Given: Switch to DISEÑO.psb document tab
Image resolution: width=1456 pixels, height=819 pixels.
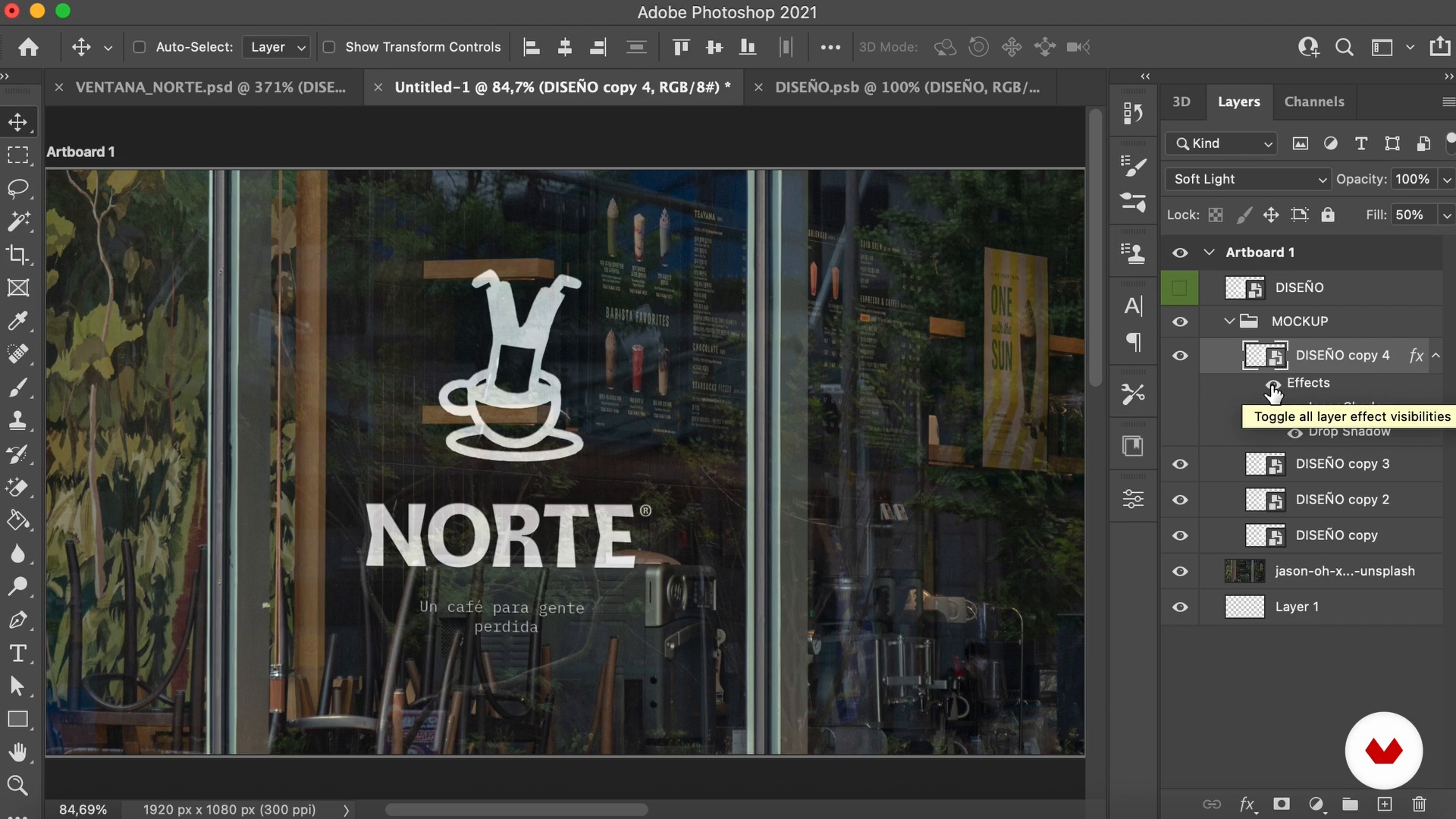Looking at the screenshot, I should (907, 87).
